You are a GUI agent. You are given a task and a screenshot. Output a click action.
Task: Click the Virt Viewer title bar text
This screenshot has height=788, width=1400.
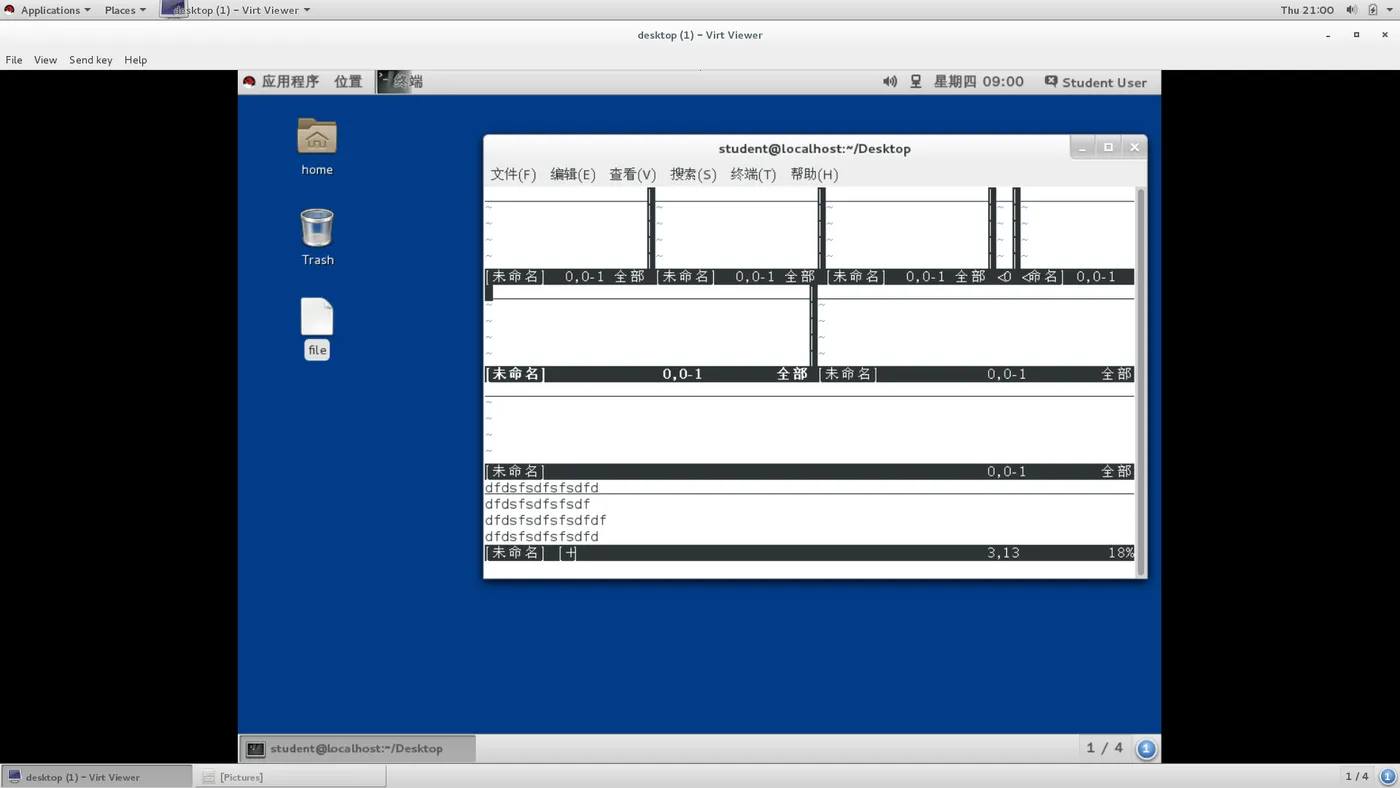pos(700,35)
